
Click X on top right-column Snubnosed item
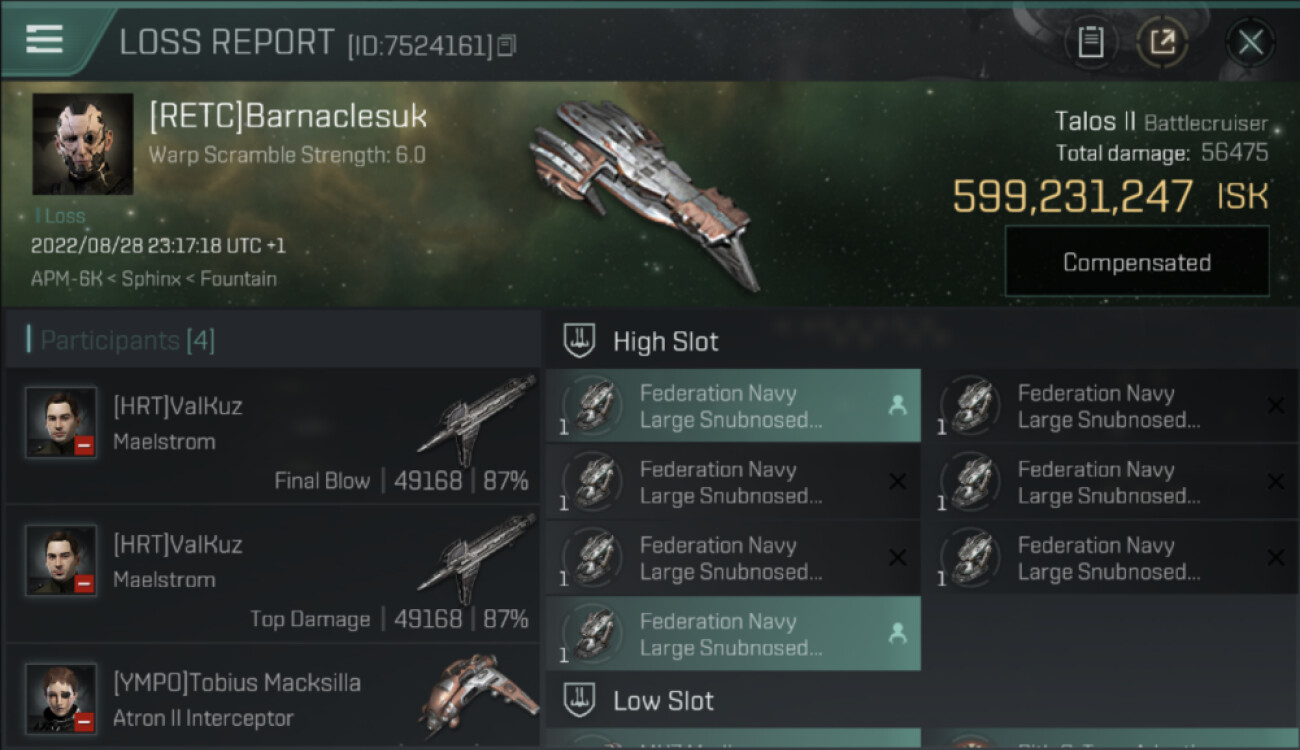1275,405
